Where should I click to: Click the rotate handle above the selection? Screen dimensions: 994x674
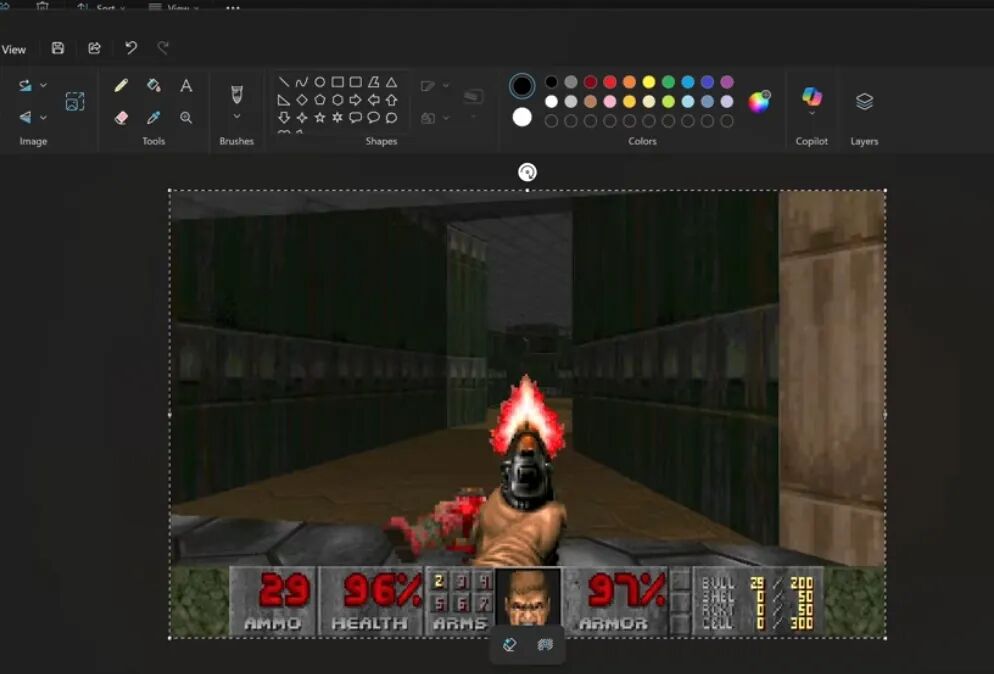click(527, 172)
